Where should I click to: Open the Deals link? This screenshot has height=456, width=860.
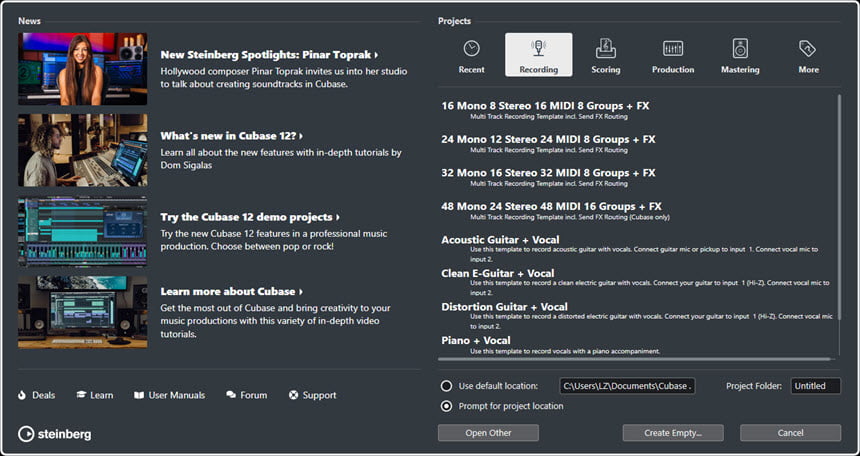click(43, 395)
